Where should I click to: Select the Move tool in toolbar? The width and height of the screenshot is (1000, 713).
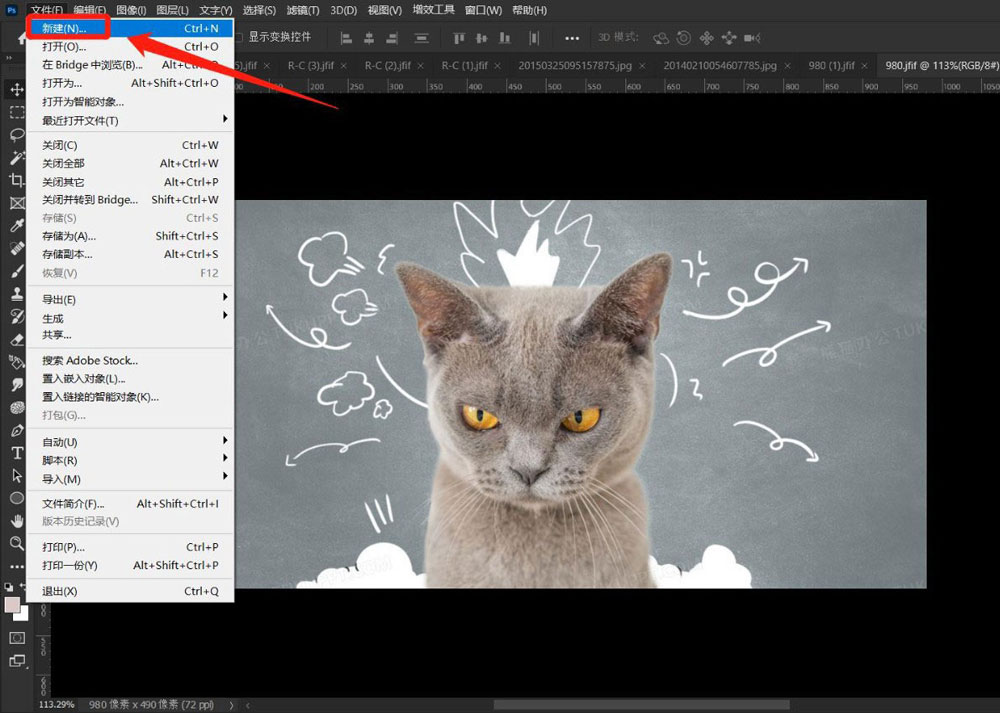[17, 90]
